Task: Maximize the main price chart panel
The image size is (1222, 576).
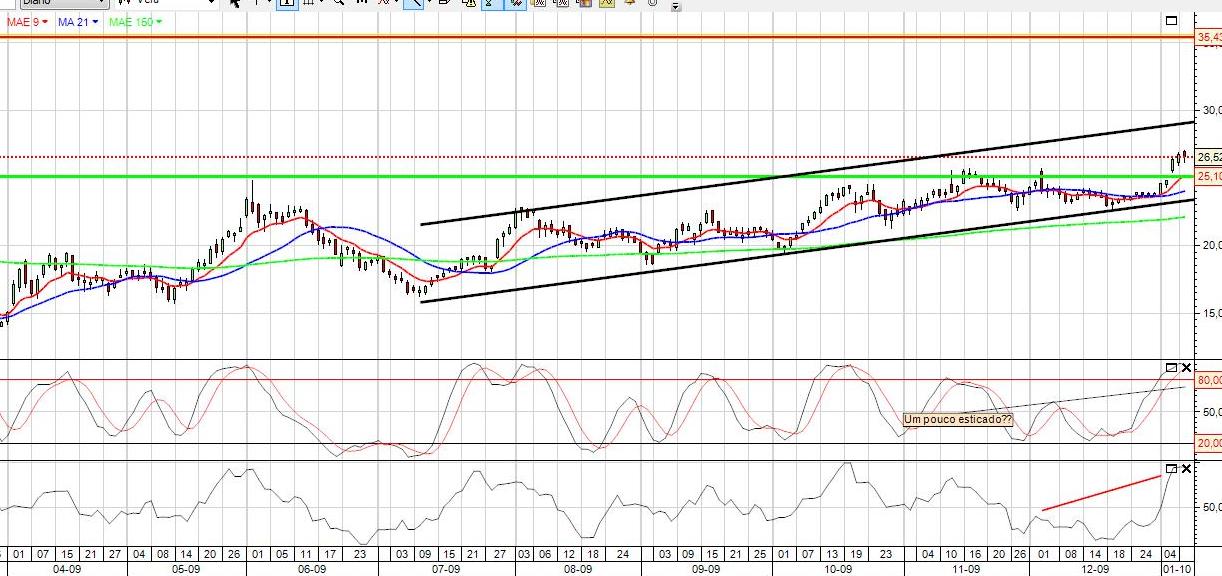Action: coord(1172,20)
